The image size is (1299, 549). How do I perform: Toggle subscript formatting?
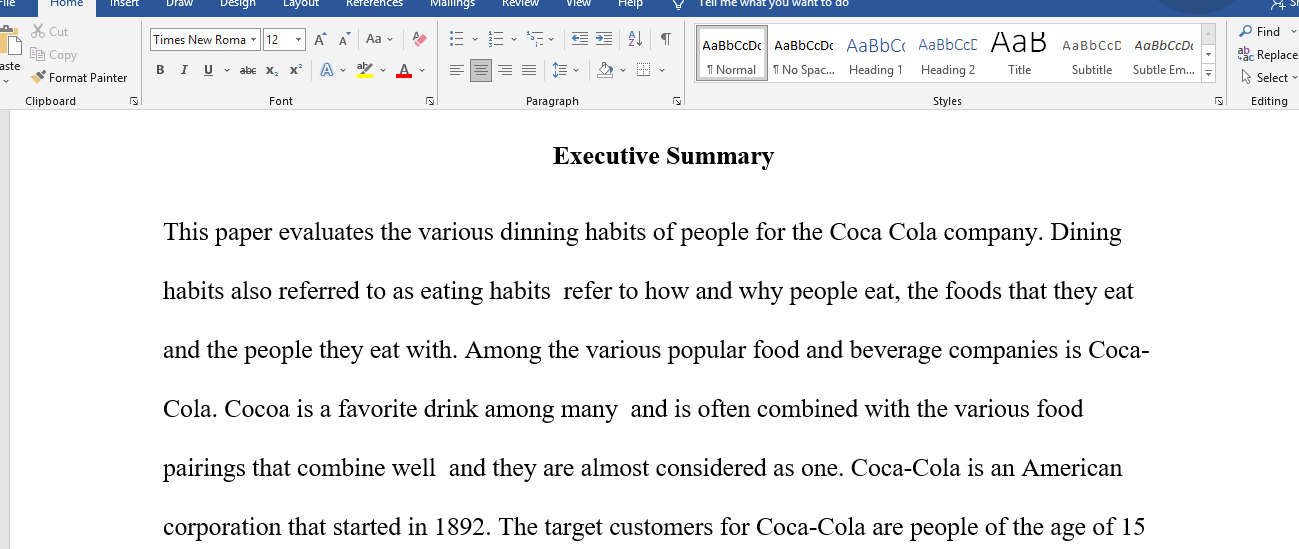click(x=273, y=70)
